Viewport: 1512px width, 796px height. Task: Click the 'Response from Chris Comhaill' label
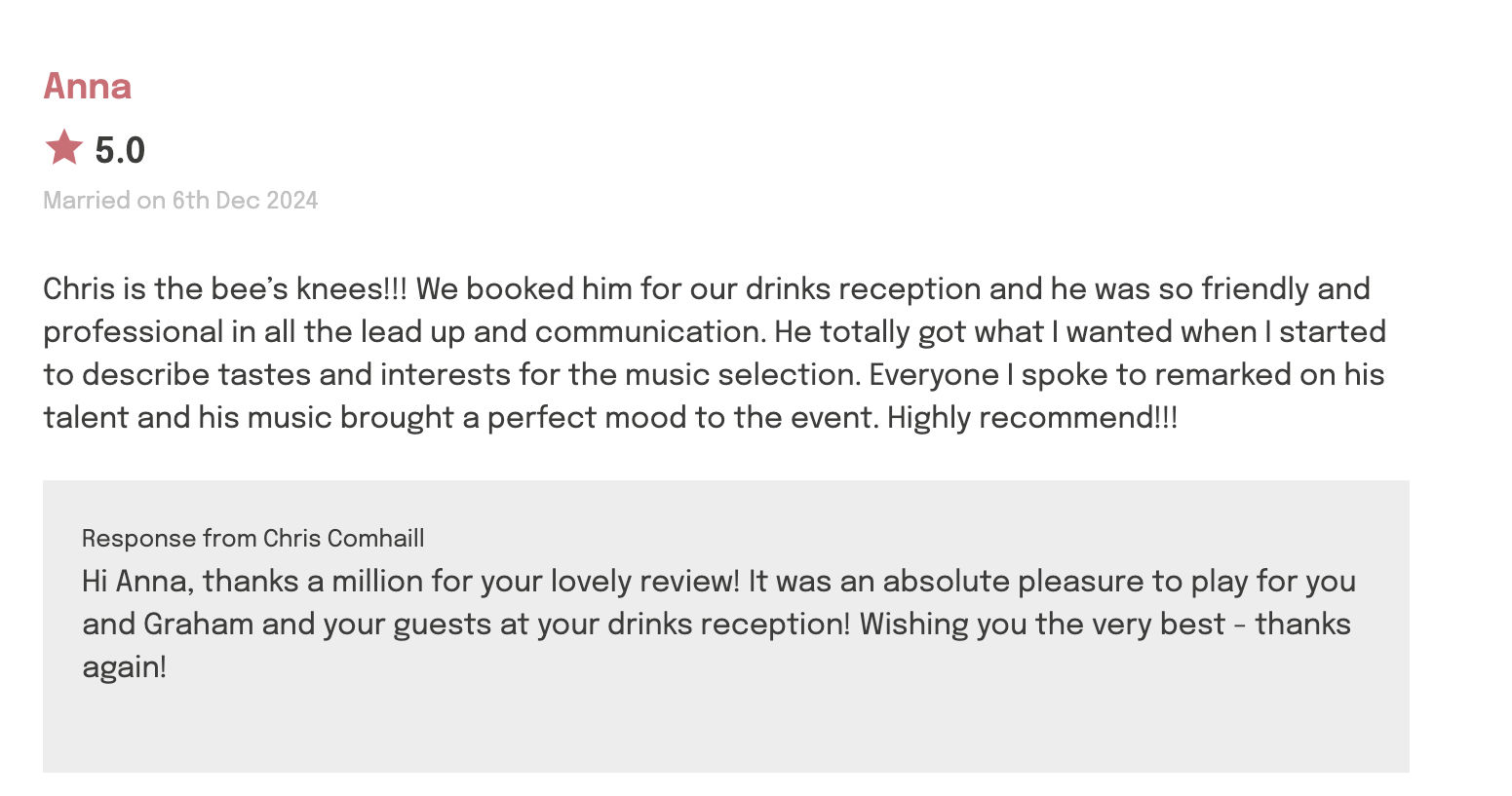(252, 539)
